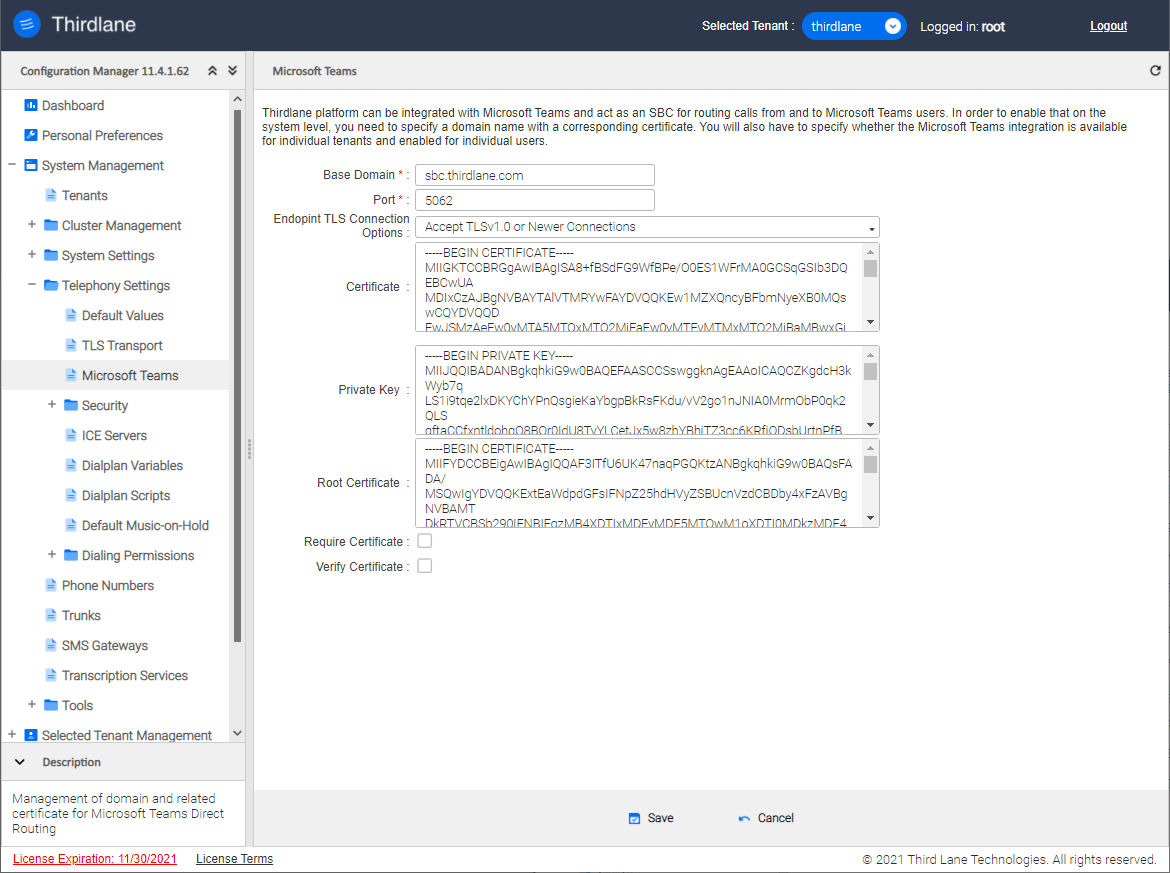Click the Personal Preferences wrench icon
This screenshot has height=873, width=1170.
point(31,135)
